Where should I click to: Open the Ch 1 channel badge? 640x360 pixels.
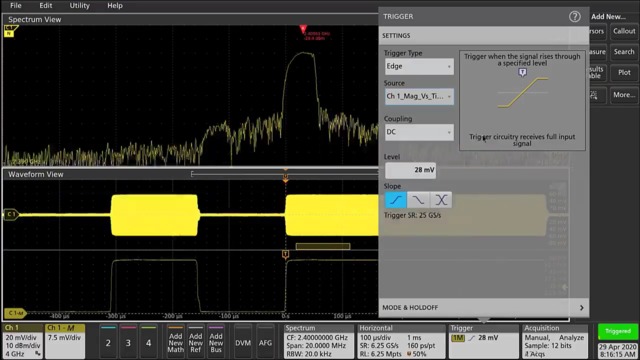[23, 341]
